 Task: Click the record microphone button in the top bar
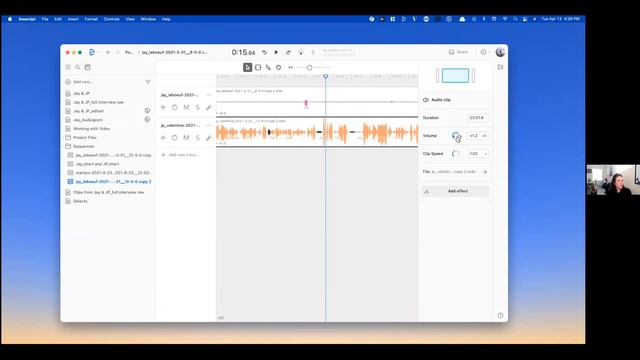(x=301, y=52)
